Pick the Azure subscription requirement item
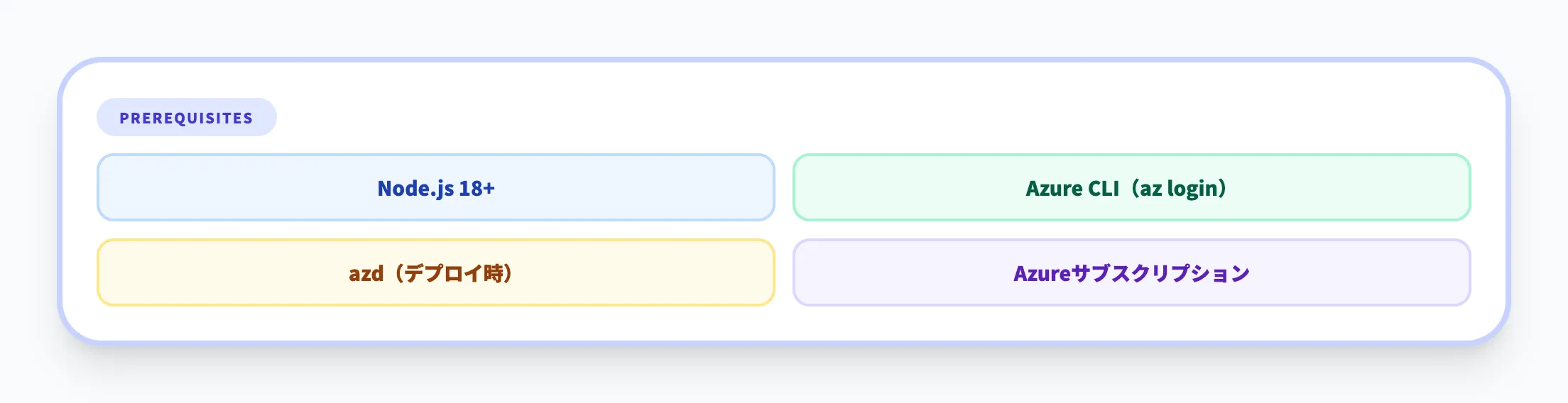1568x403 pixels. [x=1131, y=273]
